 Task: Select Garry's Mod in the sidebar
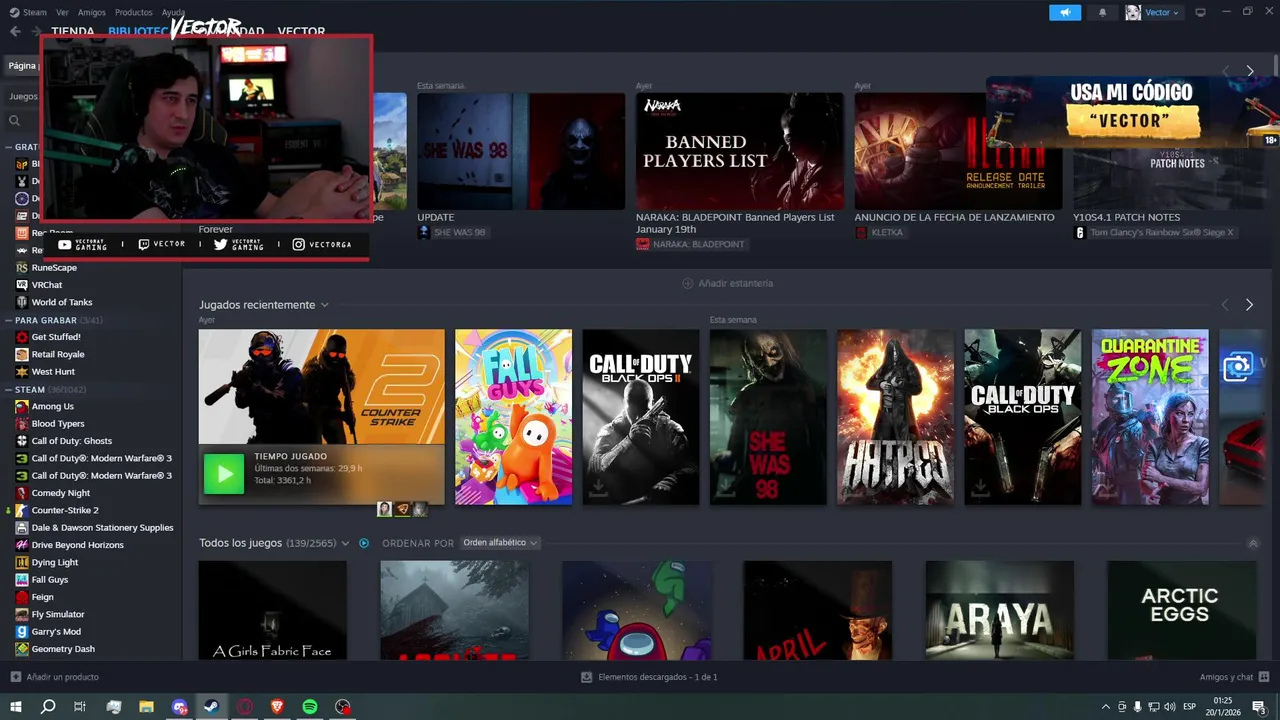pos(56,632)
